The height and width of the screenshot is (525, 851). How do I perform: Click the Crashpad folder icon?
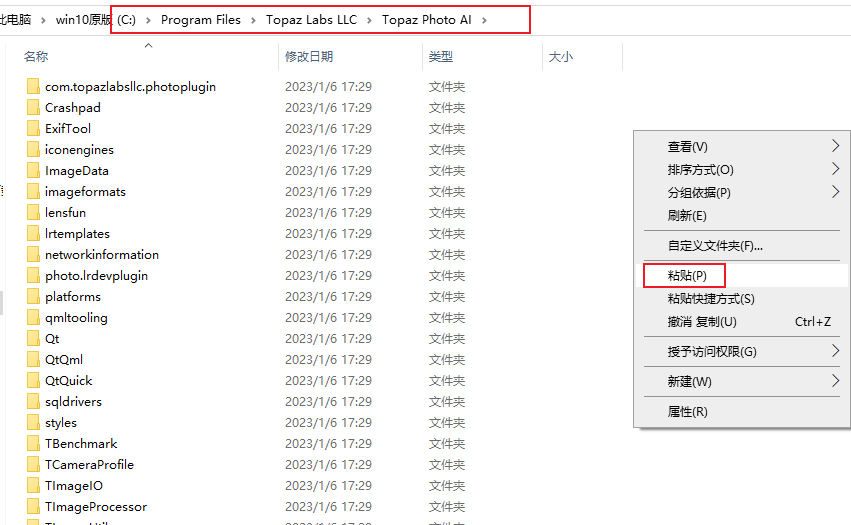tap(33, 107)
